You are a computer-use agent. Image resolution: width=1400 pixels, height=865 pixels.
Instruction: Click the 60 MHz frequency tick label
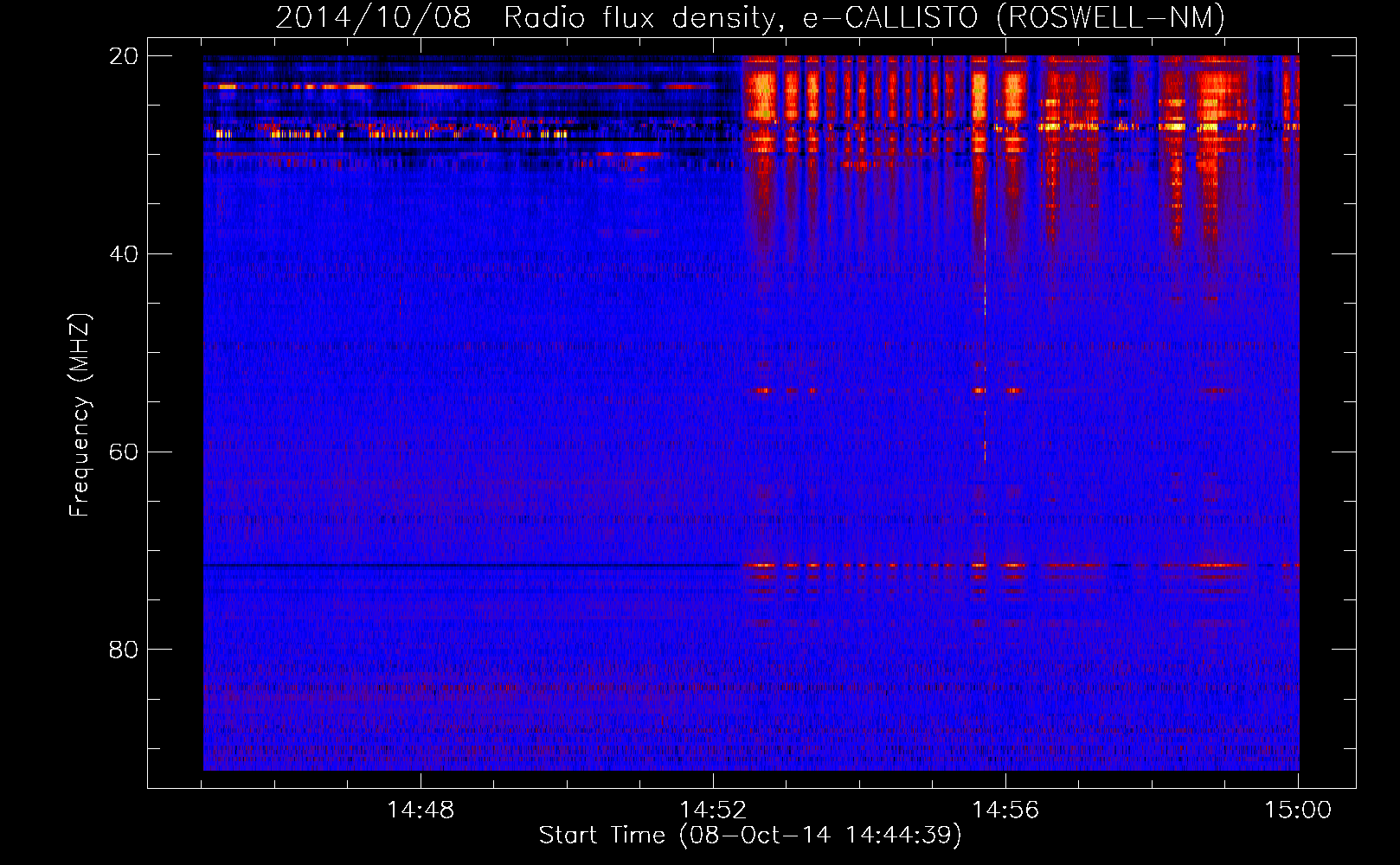point(123,452)
